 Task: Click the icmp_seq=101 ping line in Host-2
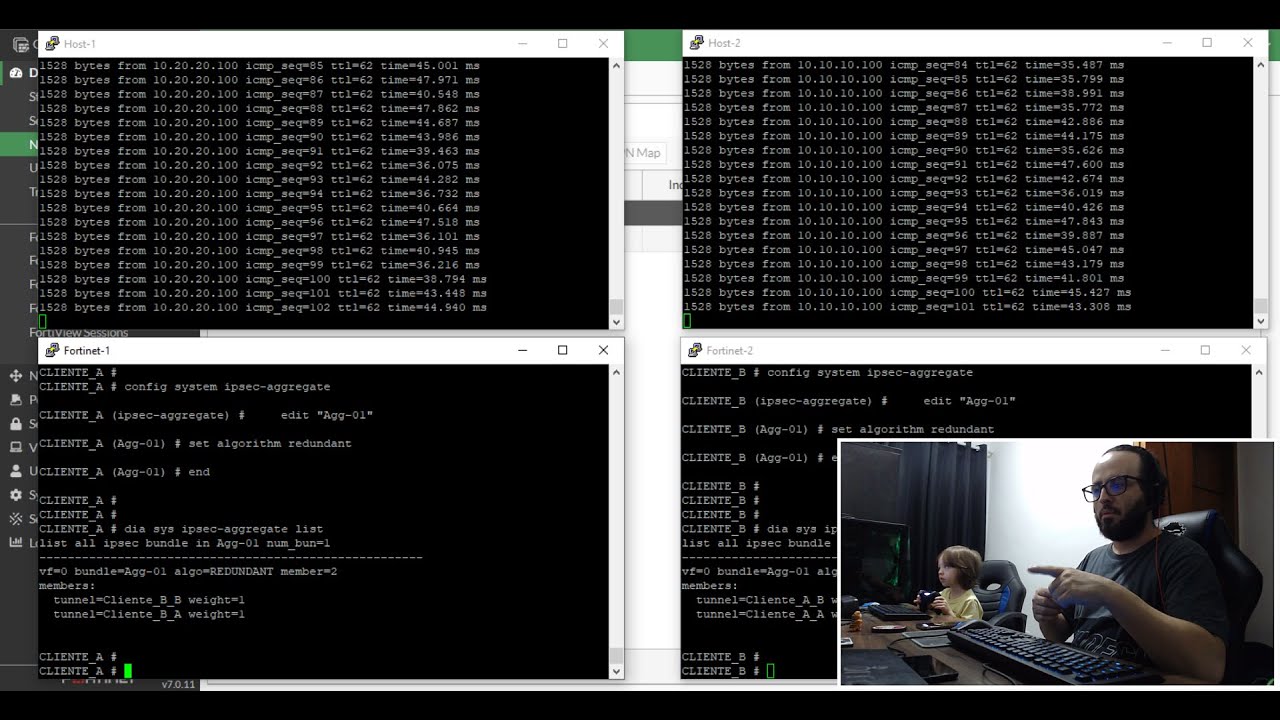[907, 307]
